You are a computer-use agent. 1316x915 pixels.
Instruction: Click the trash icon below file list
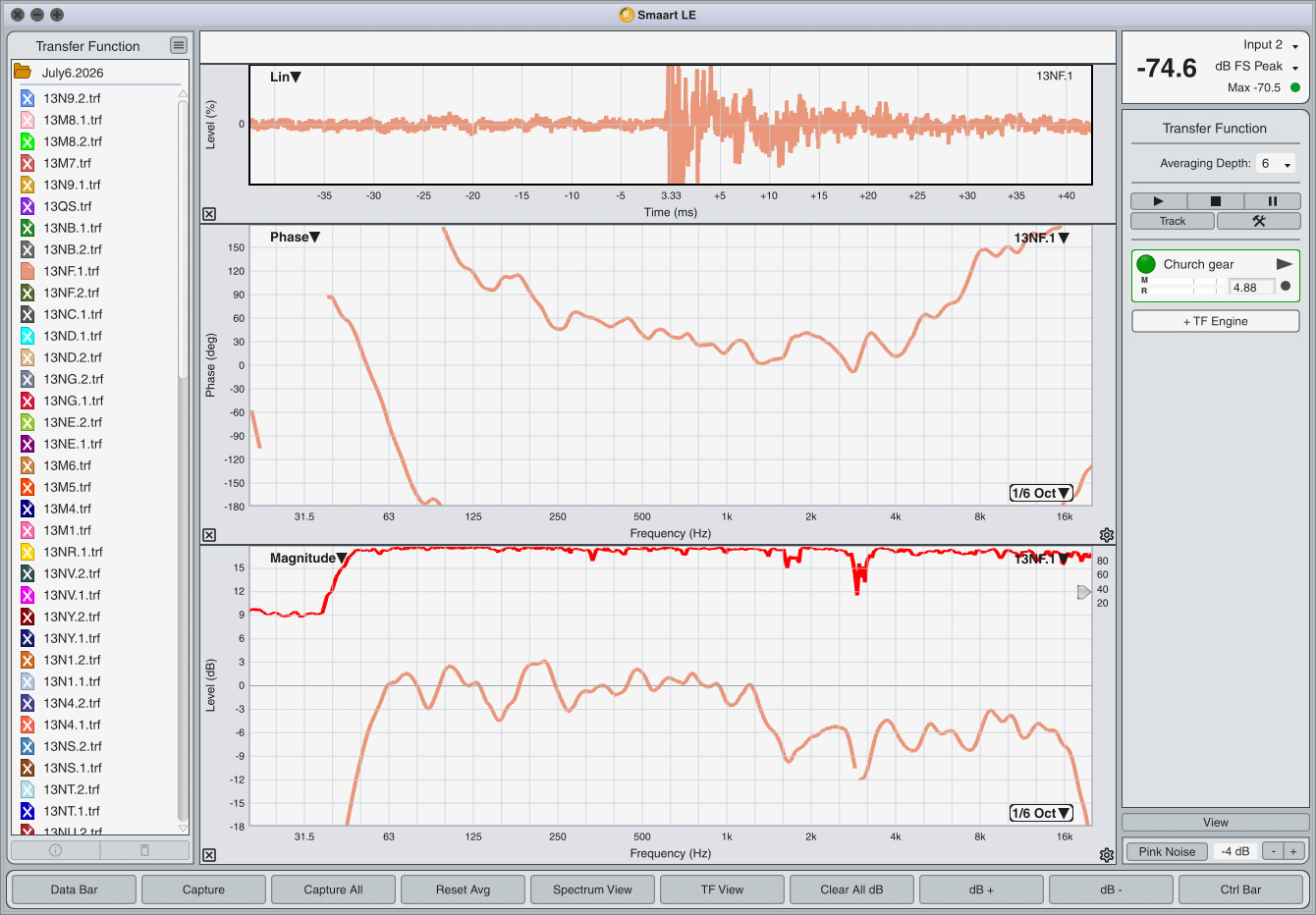point(144,850)
